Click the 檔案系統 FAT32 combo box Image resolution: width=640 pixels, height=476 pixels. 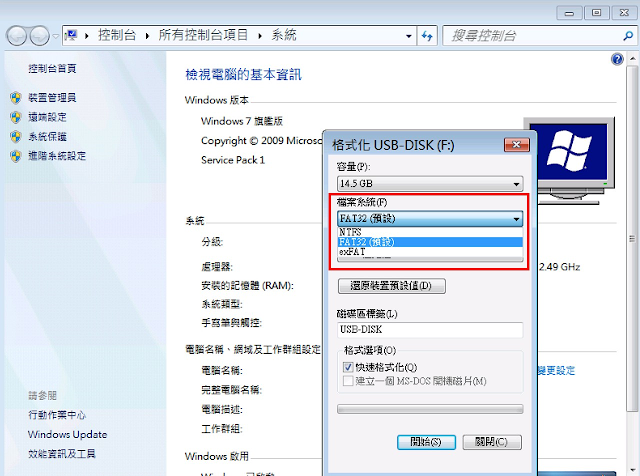coord(430,219)
